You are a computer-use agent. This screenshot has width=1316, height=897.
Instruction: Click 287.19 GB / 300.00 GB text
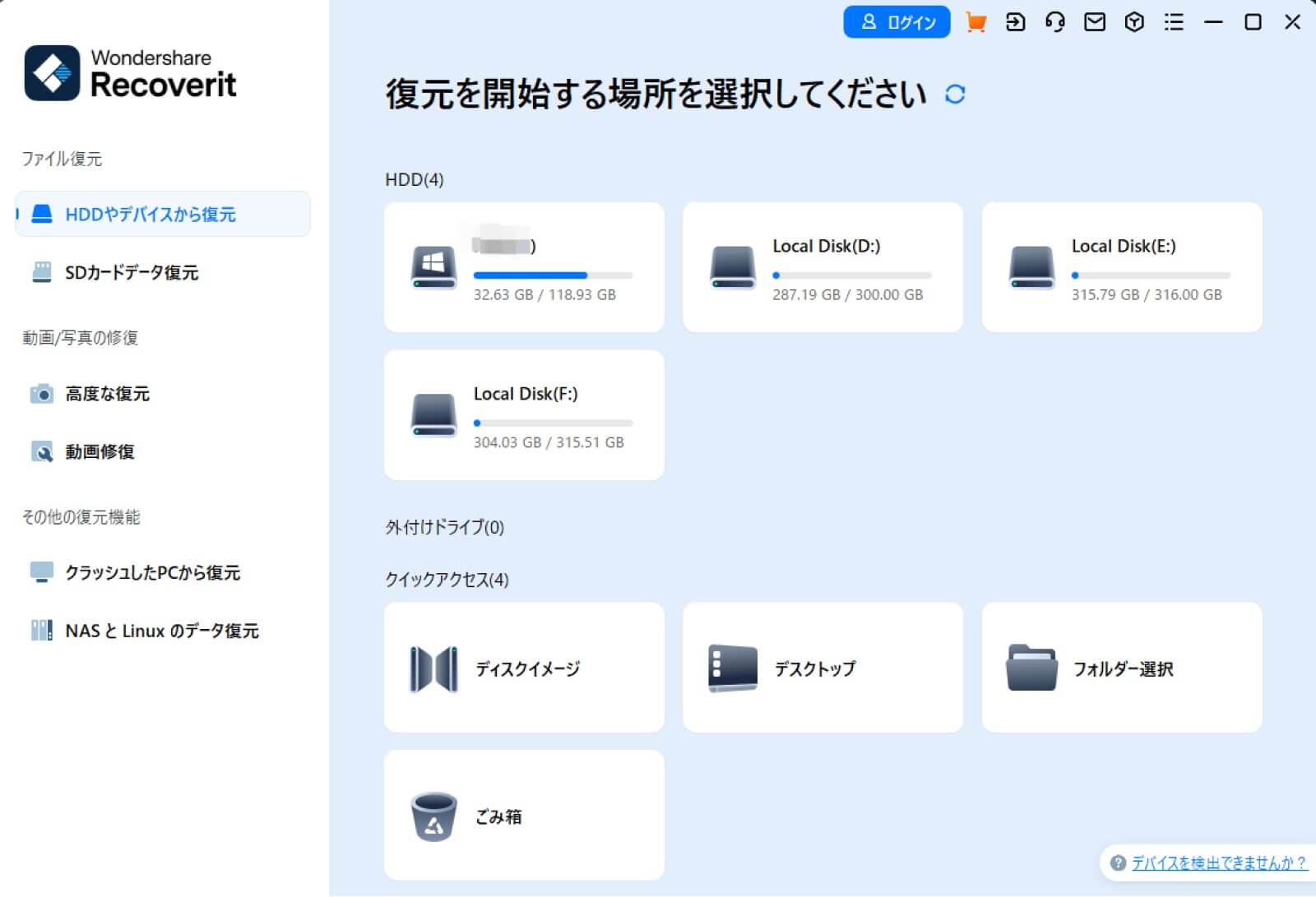point(848,294)
